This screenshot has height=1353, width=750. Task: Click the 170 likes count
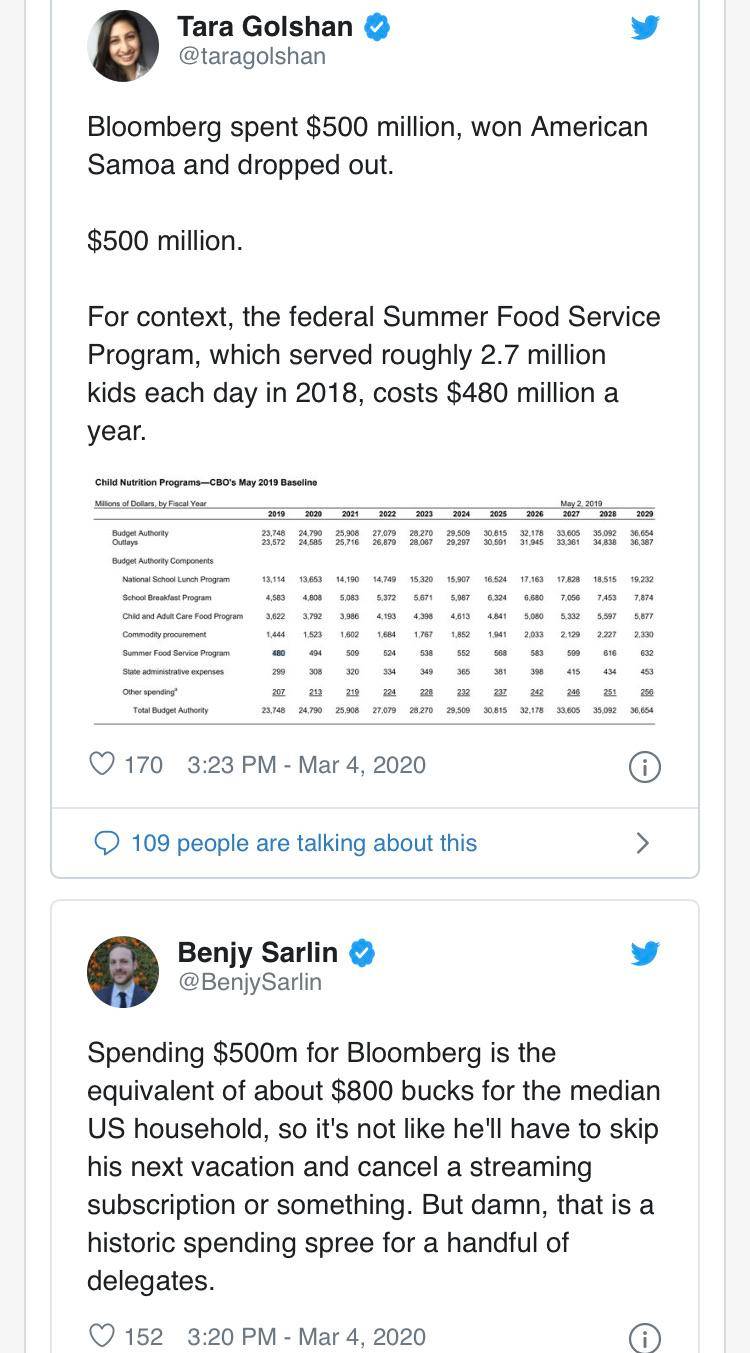[142, 763]
